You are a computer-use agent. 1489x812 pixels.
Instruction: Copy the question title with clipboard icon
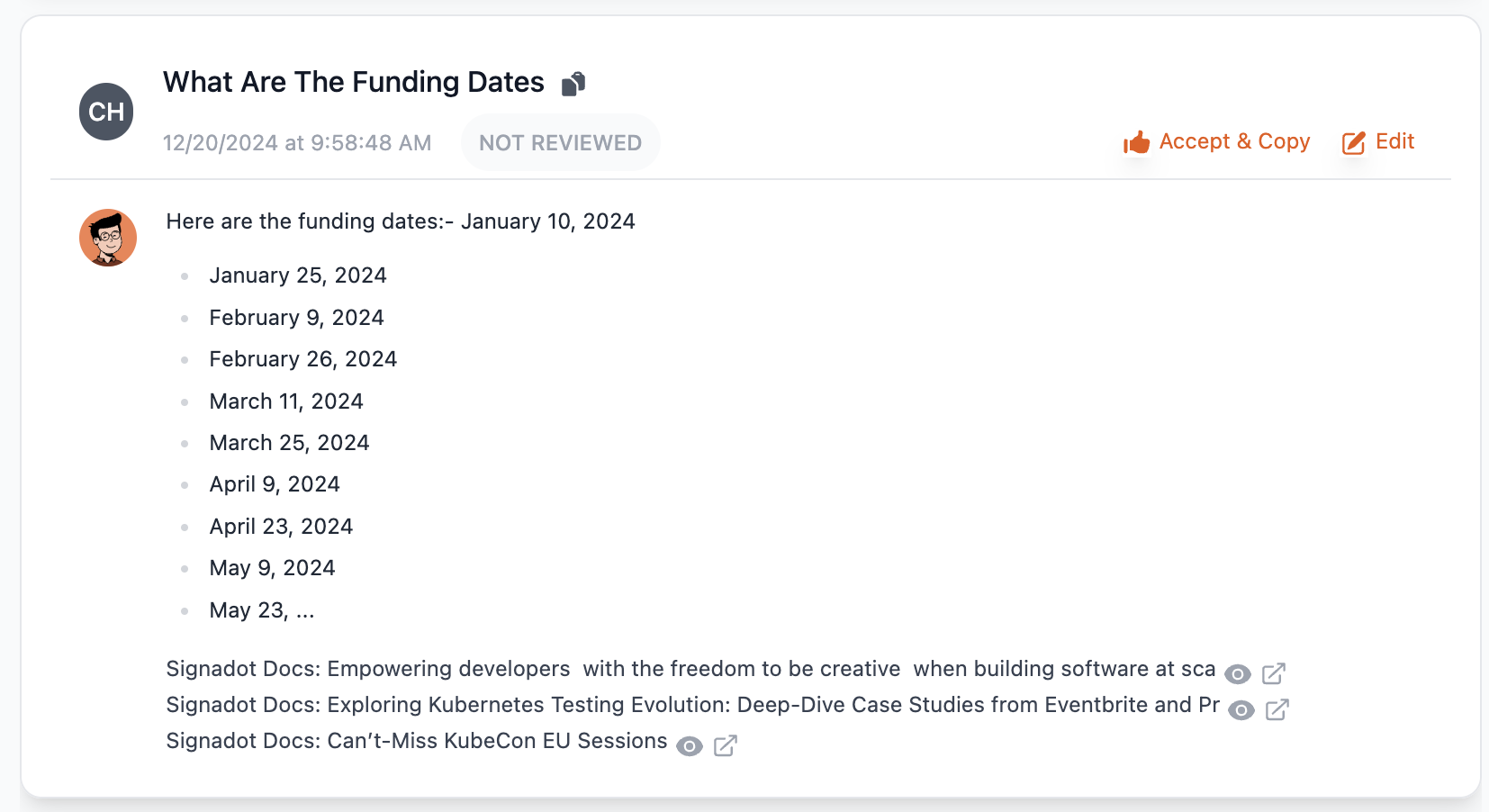click(573, 84)
